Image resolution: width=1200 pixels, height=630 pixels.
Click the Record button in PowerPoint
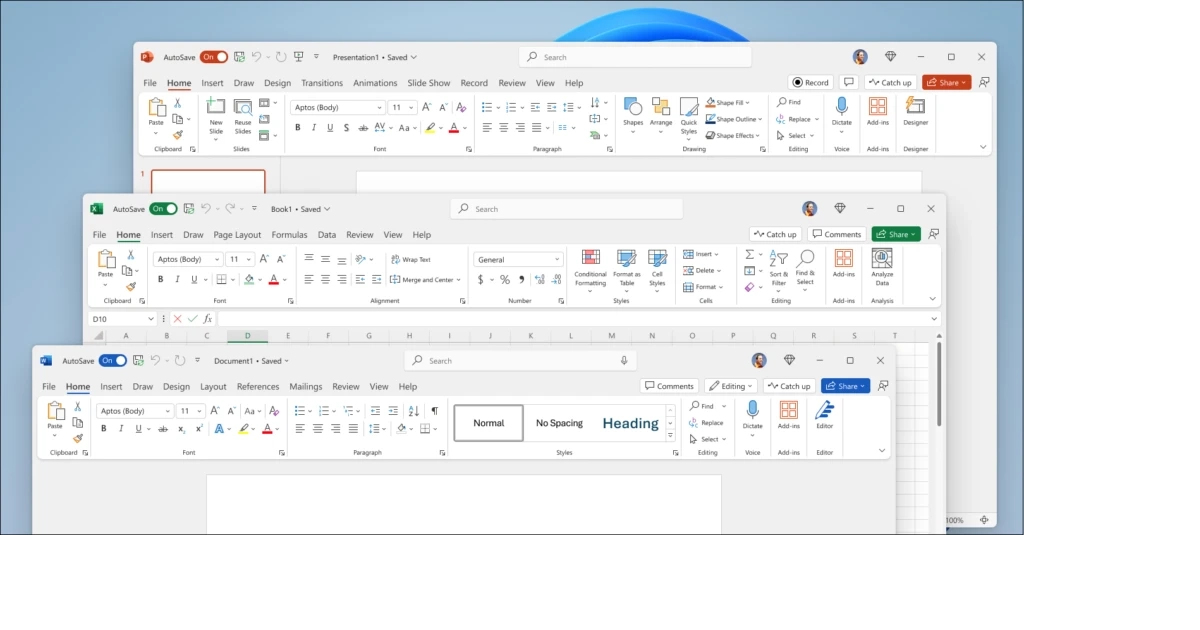click(x=810, y=82)
